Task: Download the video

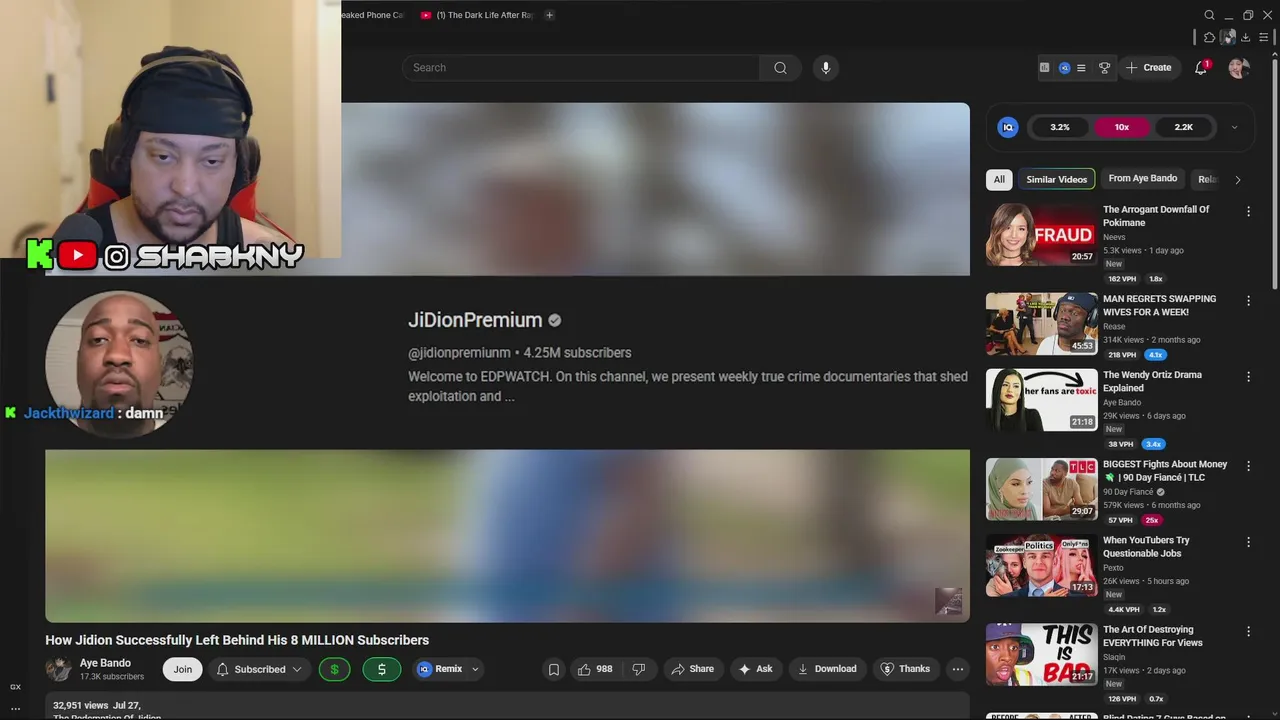Action: coord(827,669)
